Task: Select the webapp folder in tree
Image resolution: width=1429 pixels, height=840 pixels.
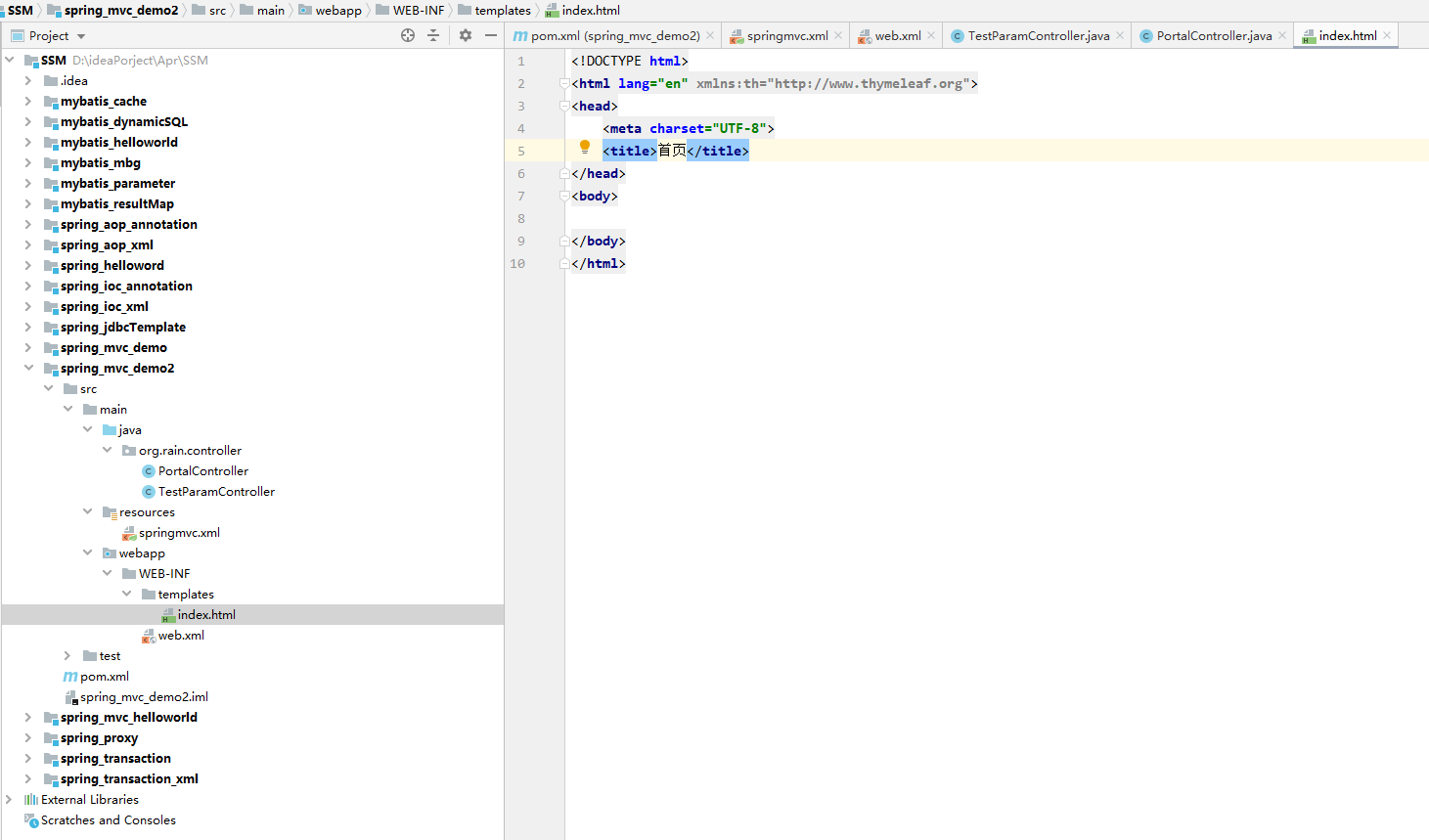Action: point(142,553)
